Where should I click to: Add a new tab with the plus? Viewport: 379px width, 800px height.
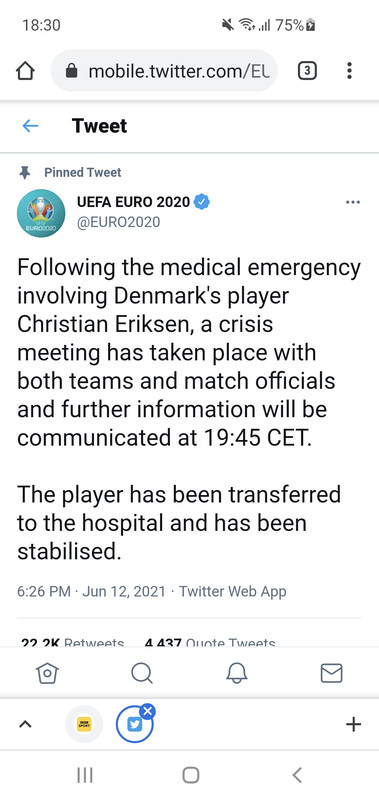pos(353,724)
